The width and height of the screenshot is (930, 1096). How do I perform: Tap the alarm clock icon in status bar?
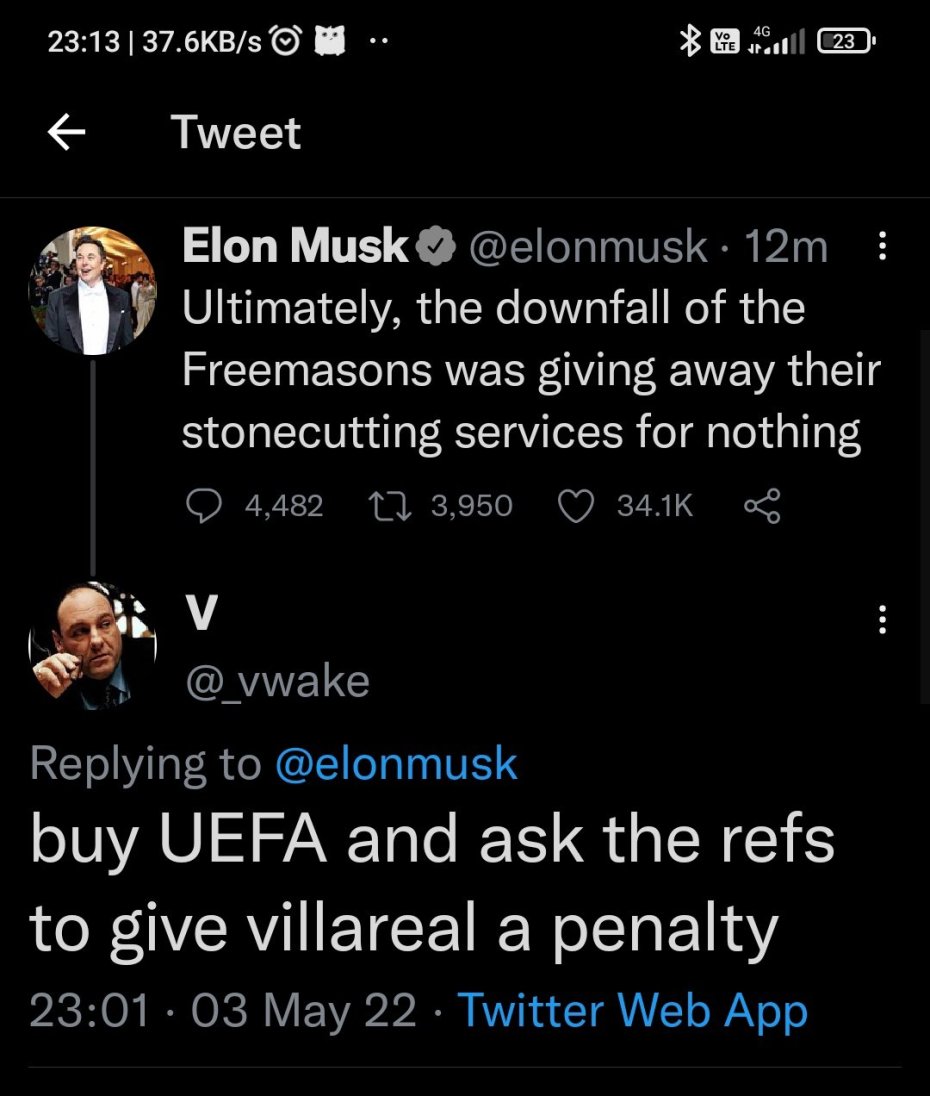tap(286, 40)
